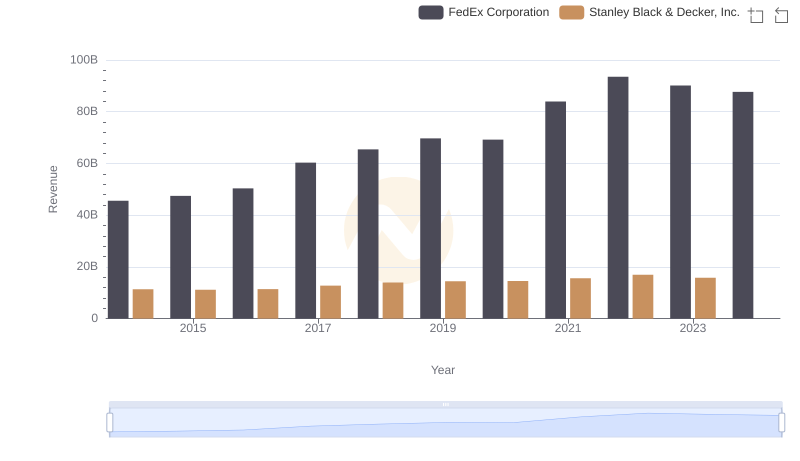Select the right zoom slider handle

[x=782, y=423]
